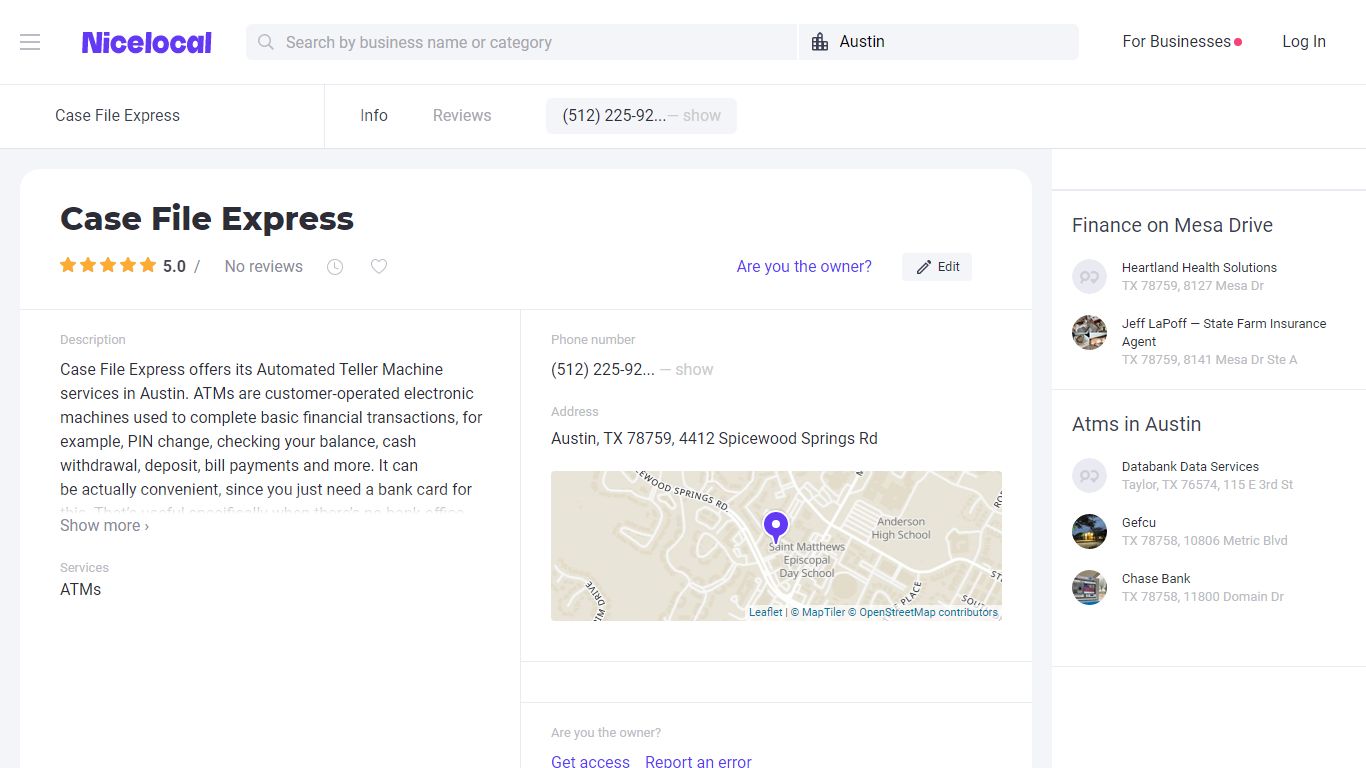1366x768 pixels.
Task: Click Log In
Action: 1304,42
